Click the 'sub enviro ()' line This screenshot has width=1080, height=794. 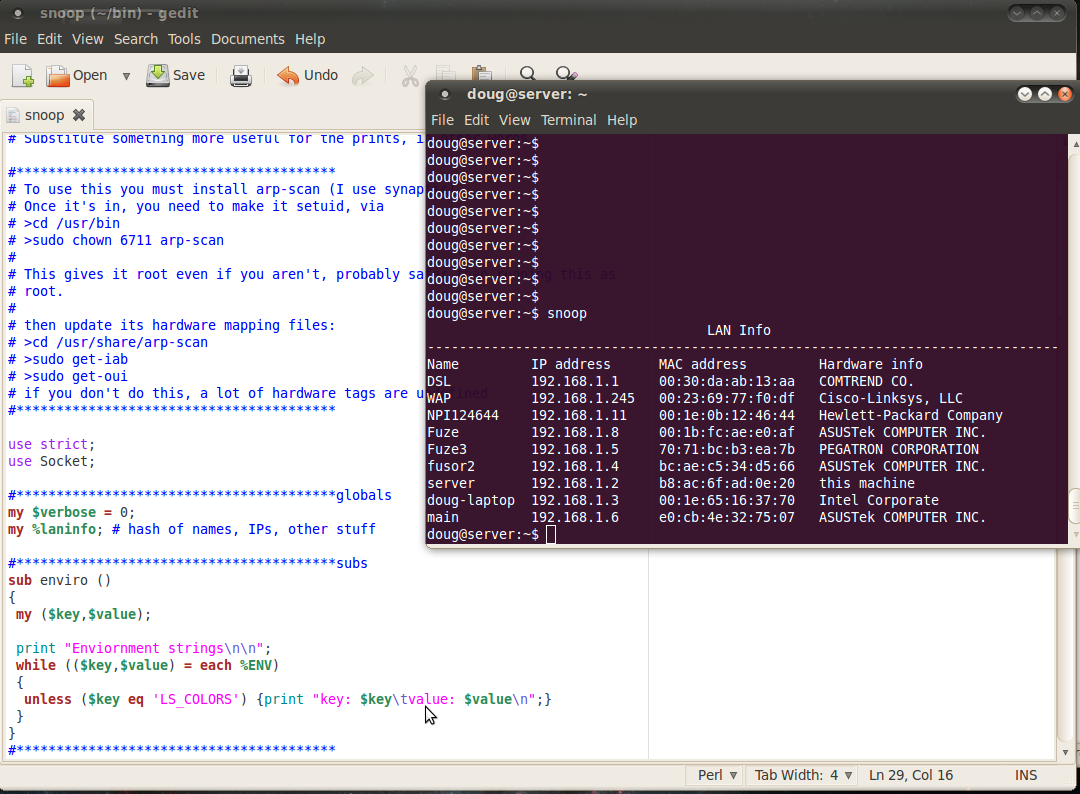59,580
